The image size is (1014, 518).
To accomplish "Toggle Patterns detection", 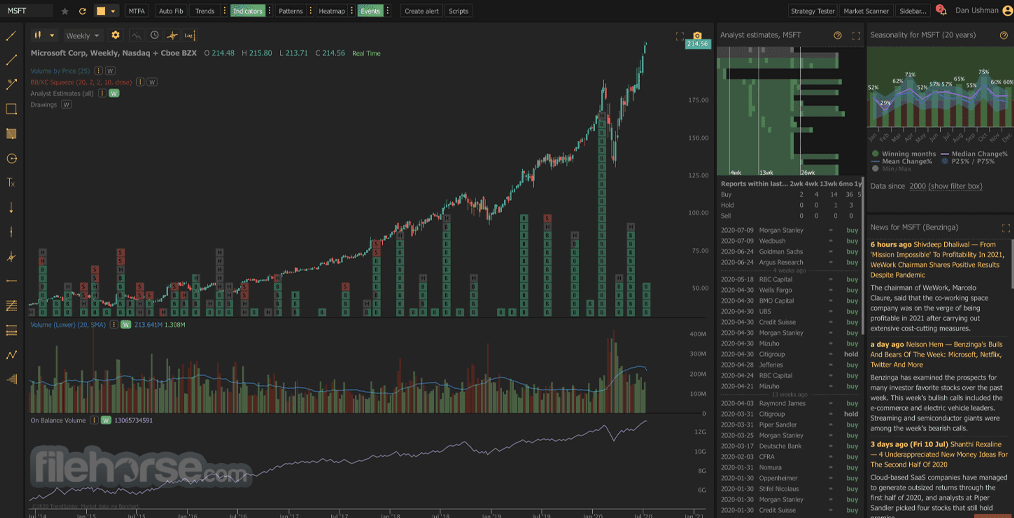I will point(290,11).
